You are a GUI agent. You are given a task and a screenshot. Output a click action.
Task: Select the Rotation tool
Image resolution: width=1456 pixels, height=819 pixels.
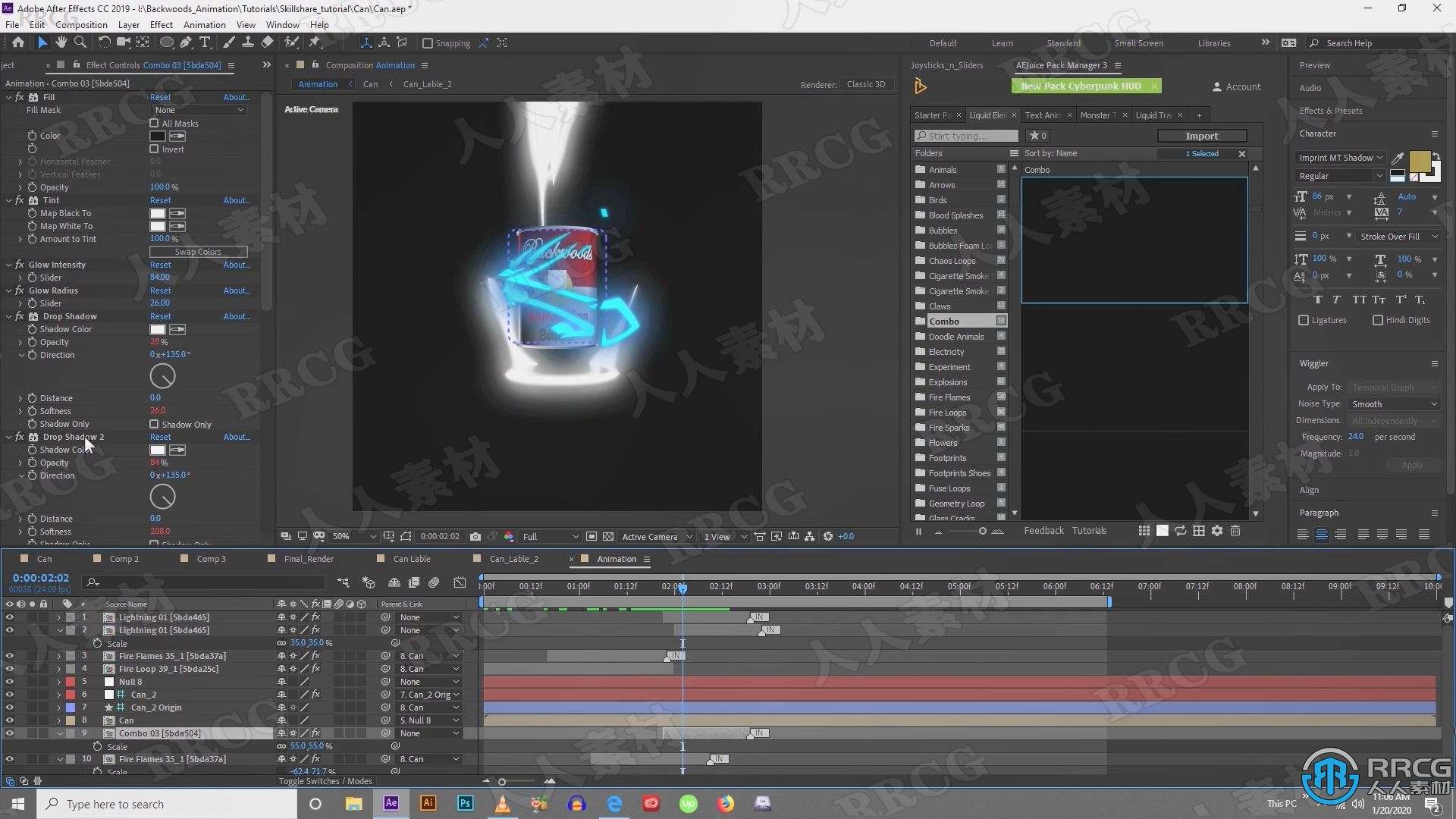pyautogui.click(x=104, y=42)
